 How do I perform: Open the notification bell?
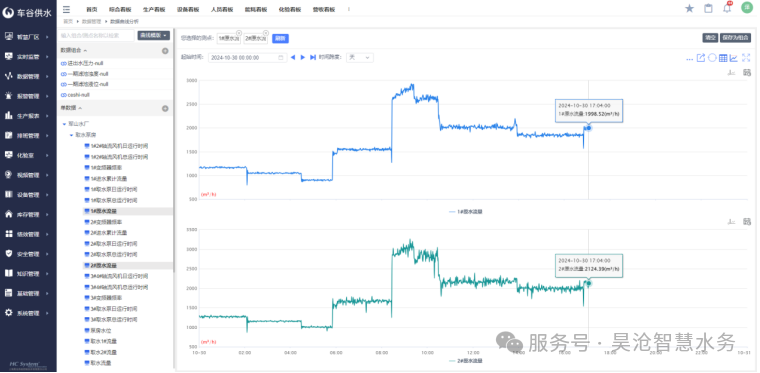(x=727, y=8)
